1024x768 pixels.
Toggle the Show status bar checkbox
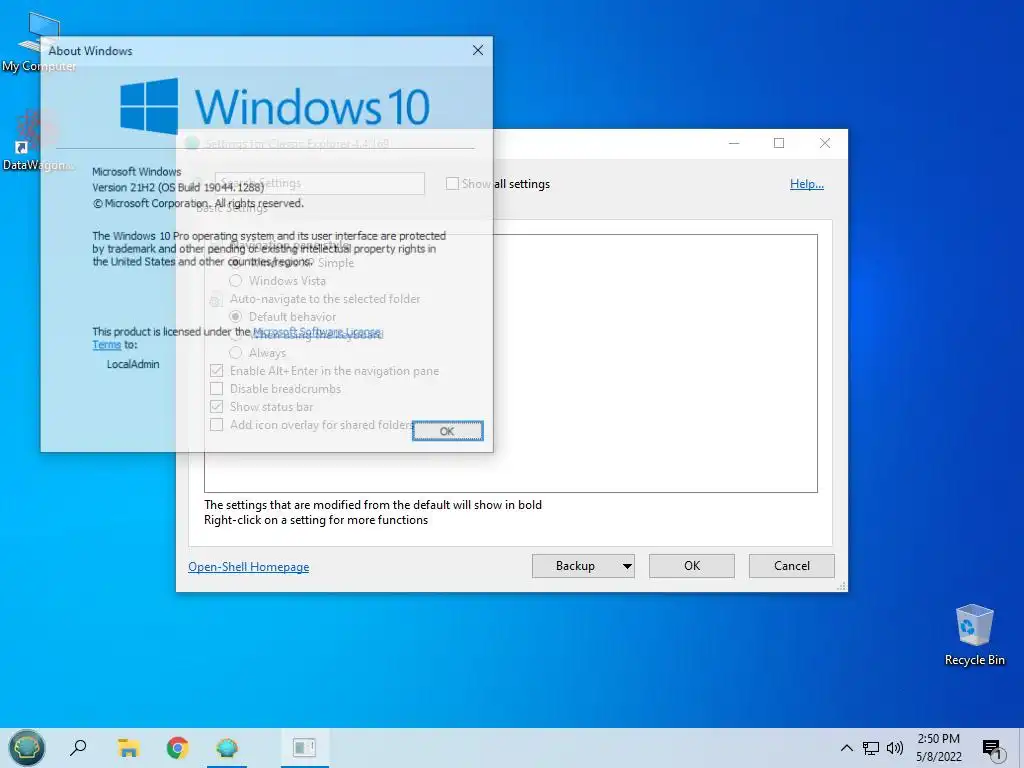216,407
